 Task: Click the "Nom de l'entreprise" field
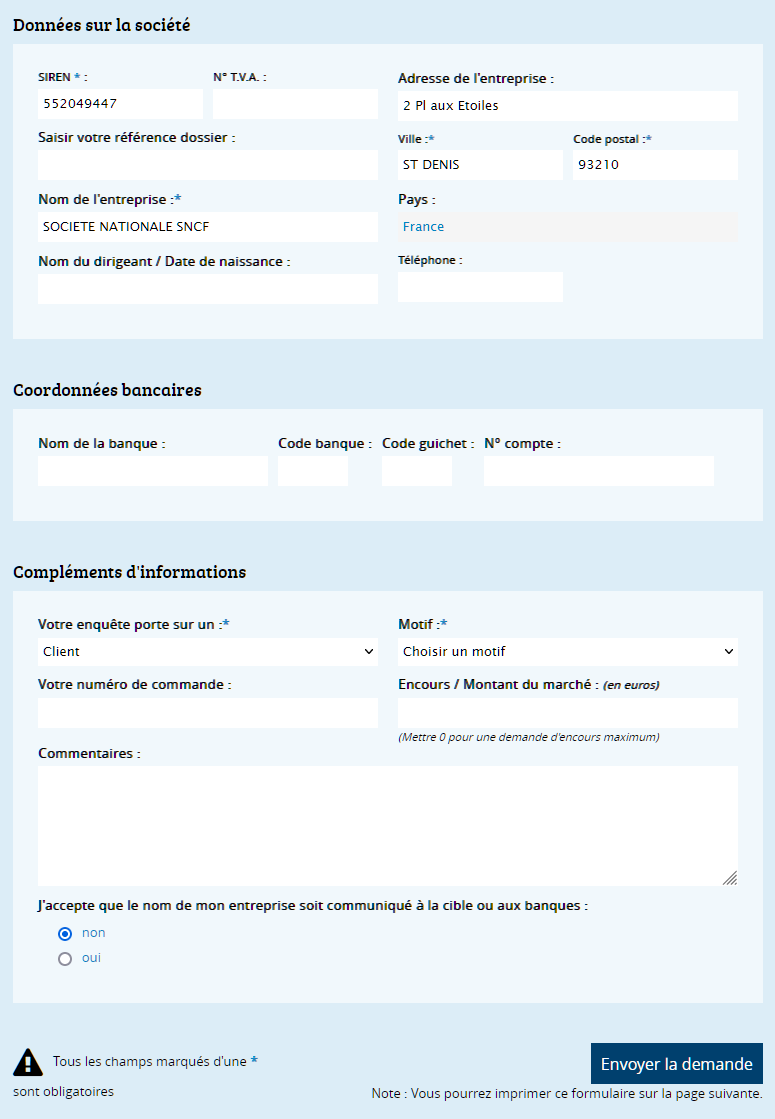(208, 227)
